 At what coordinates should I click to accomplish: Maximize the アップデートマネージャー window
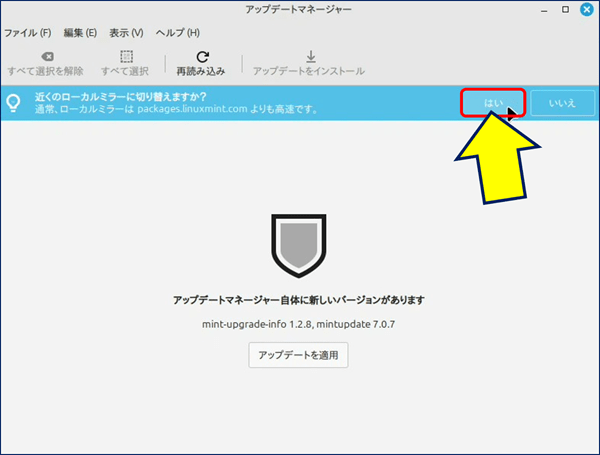click(x=566, y=10)
